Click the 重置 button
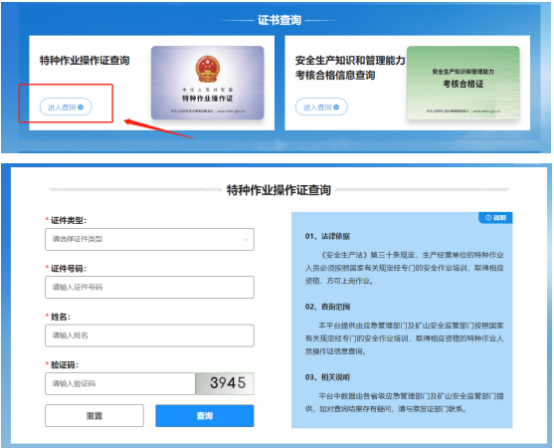 94,415
